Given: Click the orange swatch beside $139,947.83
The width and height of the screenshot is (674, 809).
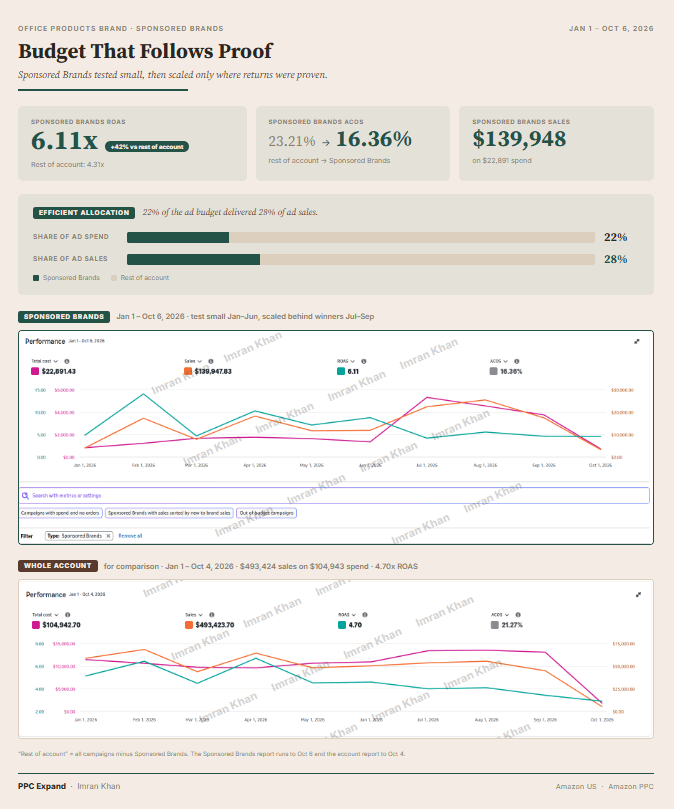Looking at the screenshot, I should 188,371.
